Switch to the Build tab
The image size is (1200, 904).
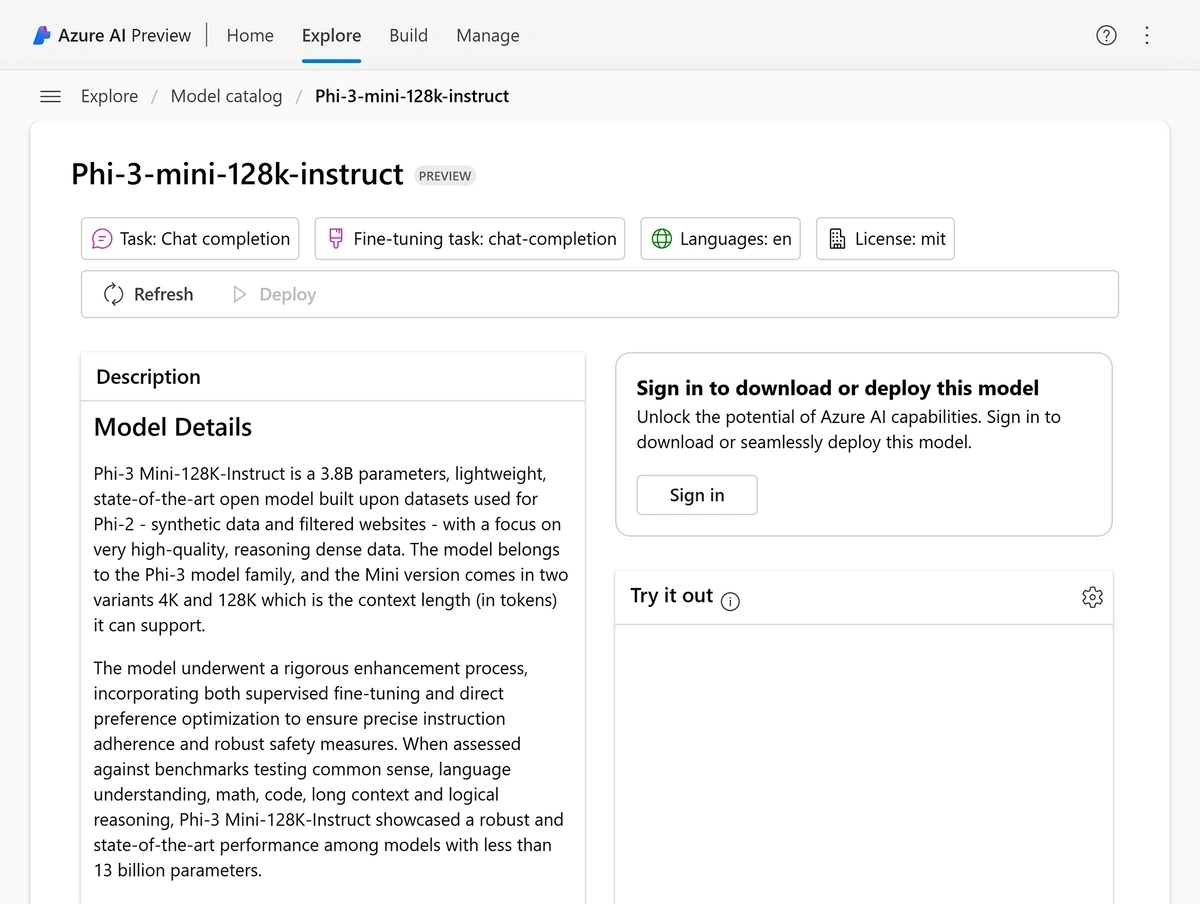[409, 35]
